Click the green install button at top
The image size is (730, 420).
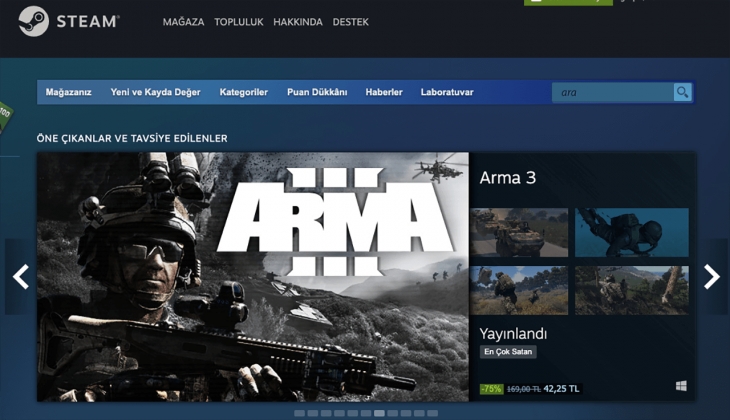(568, 2)
